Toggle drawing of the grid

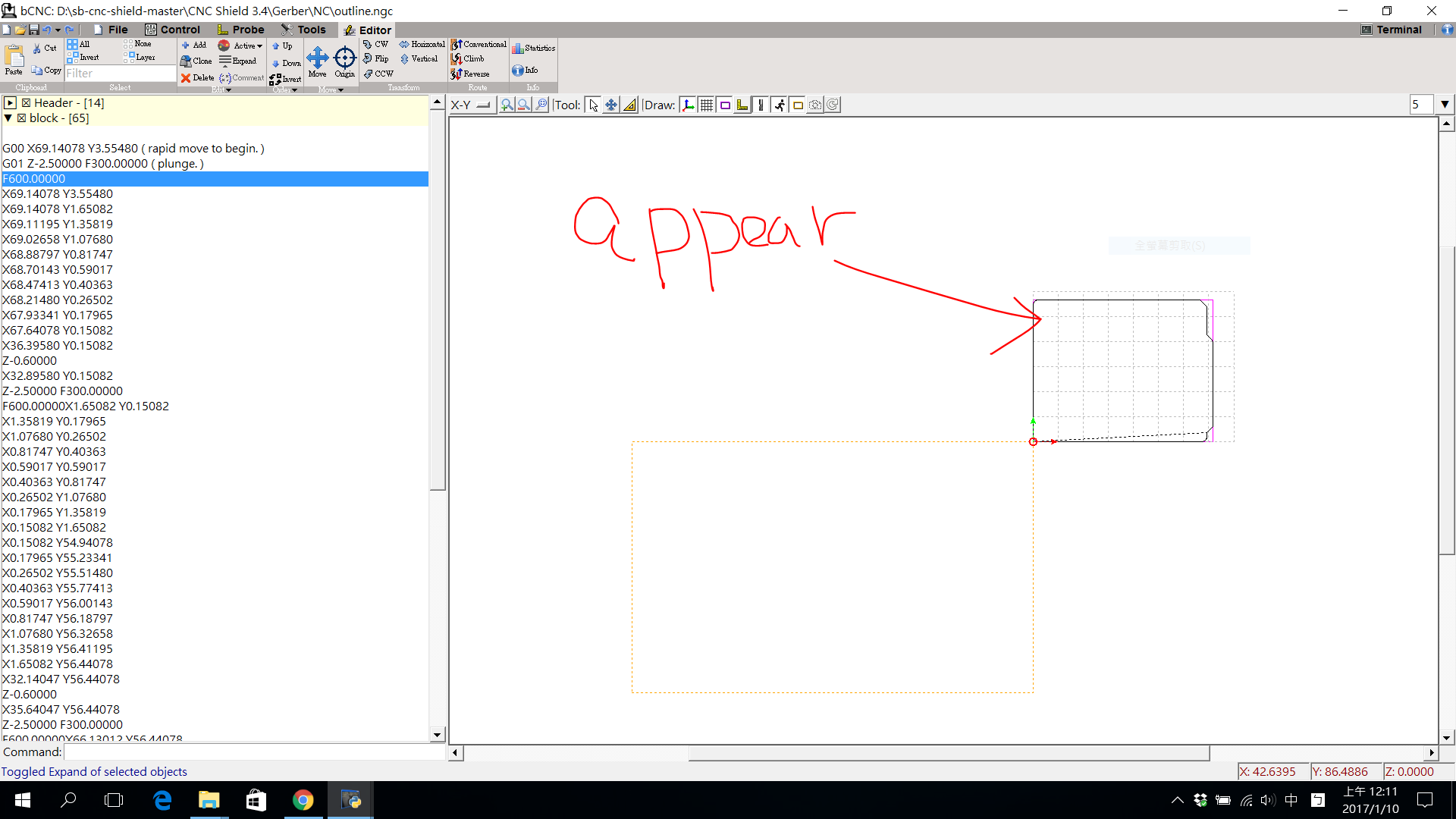pyautogui.click(x=706, y=105)
